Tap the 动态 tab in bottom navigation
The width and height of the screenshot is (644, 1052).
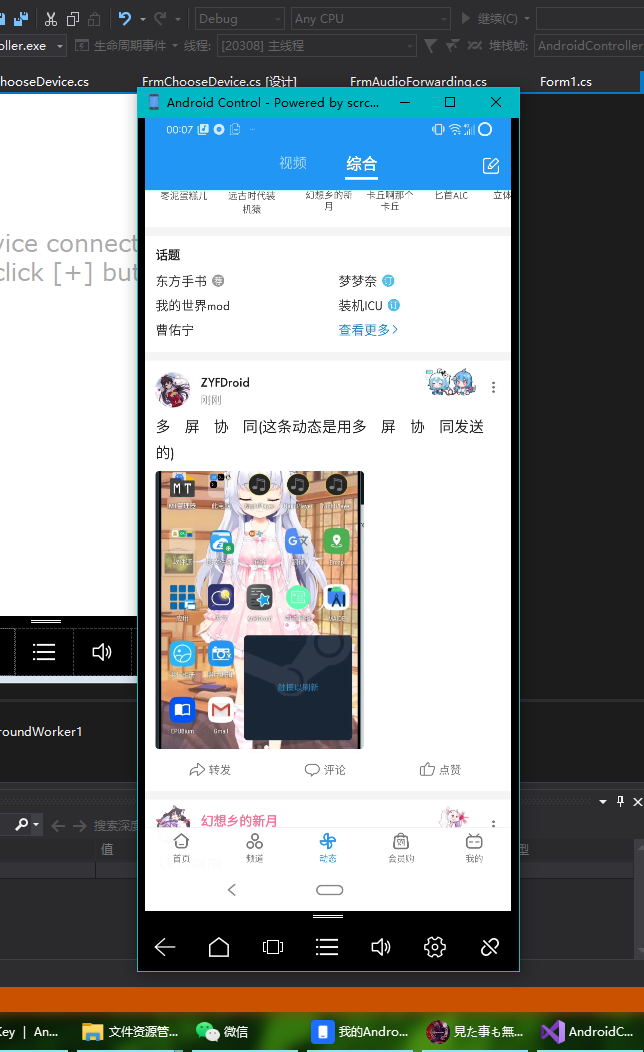(327, 847)
